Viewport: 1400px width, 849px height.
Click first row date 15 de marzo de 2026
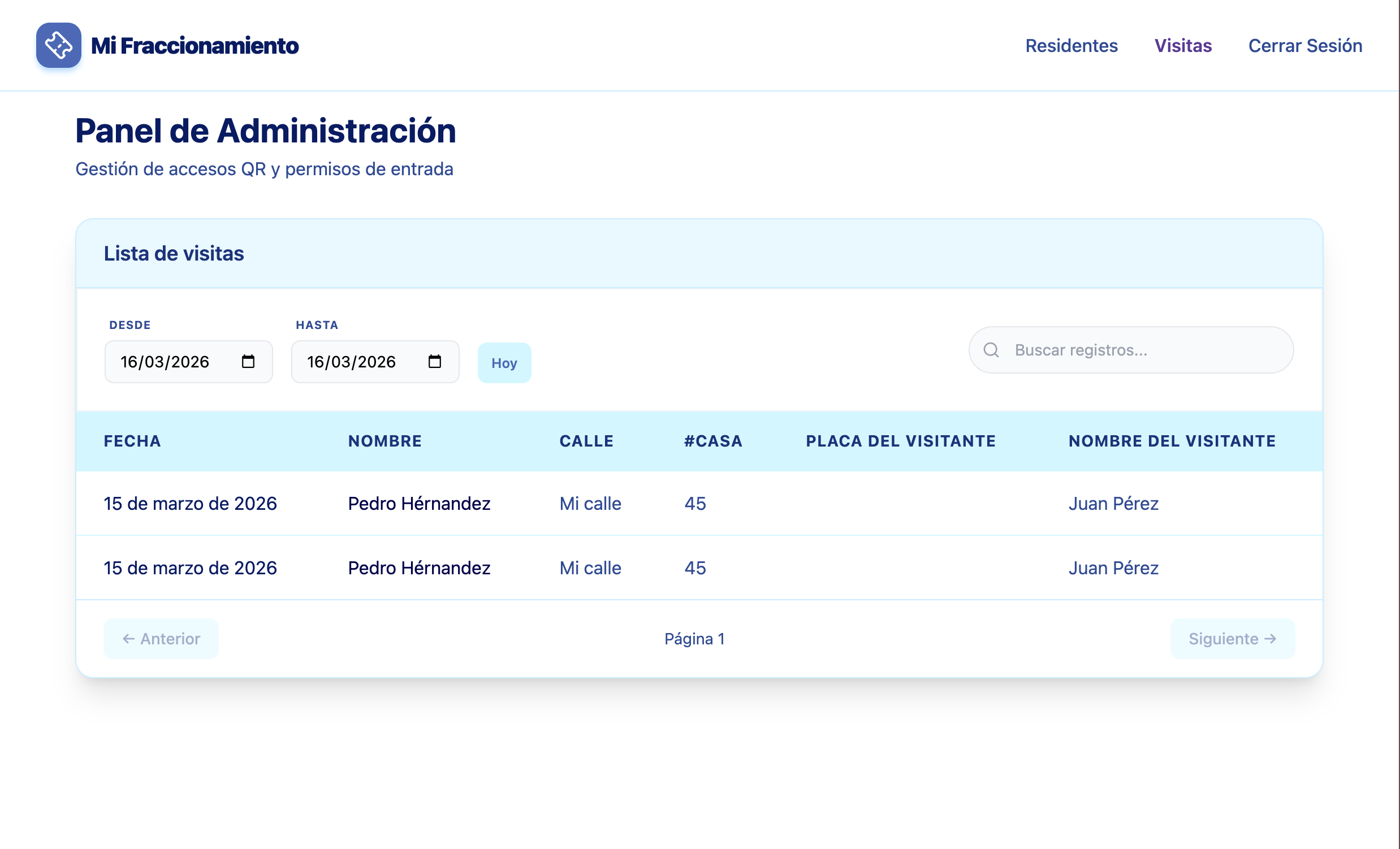191,504
